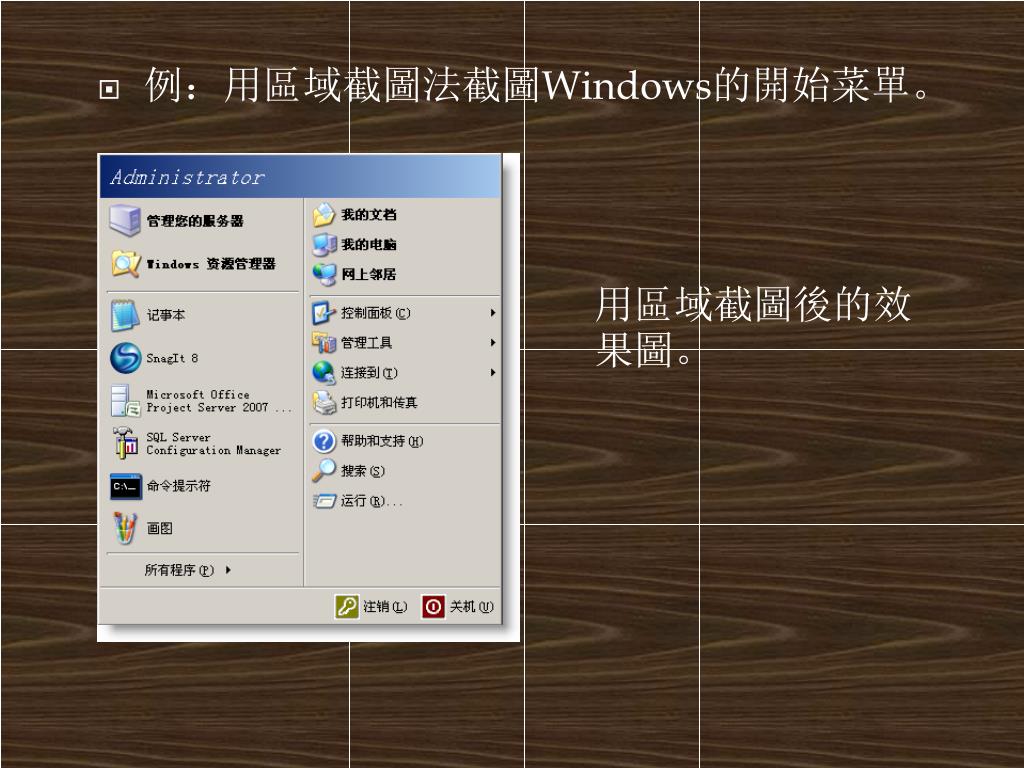Screen dimensions: 1024x768
Task: Click the 网上邻居 label text
Action: pyautogui.click(x=369, y=274)
